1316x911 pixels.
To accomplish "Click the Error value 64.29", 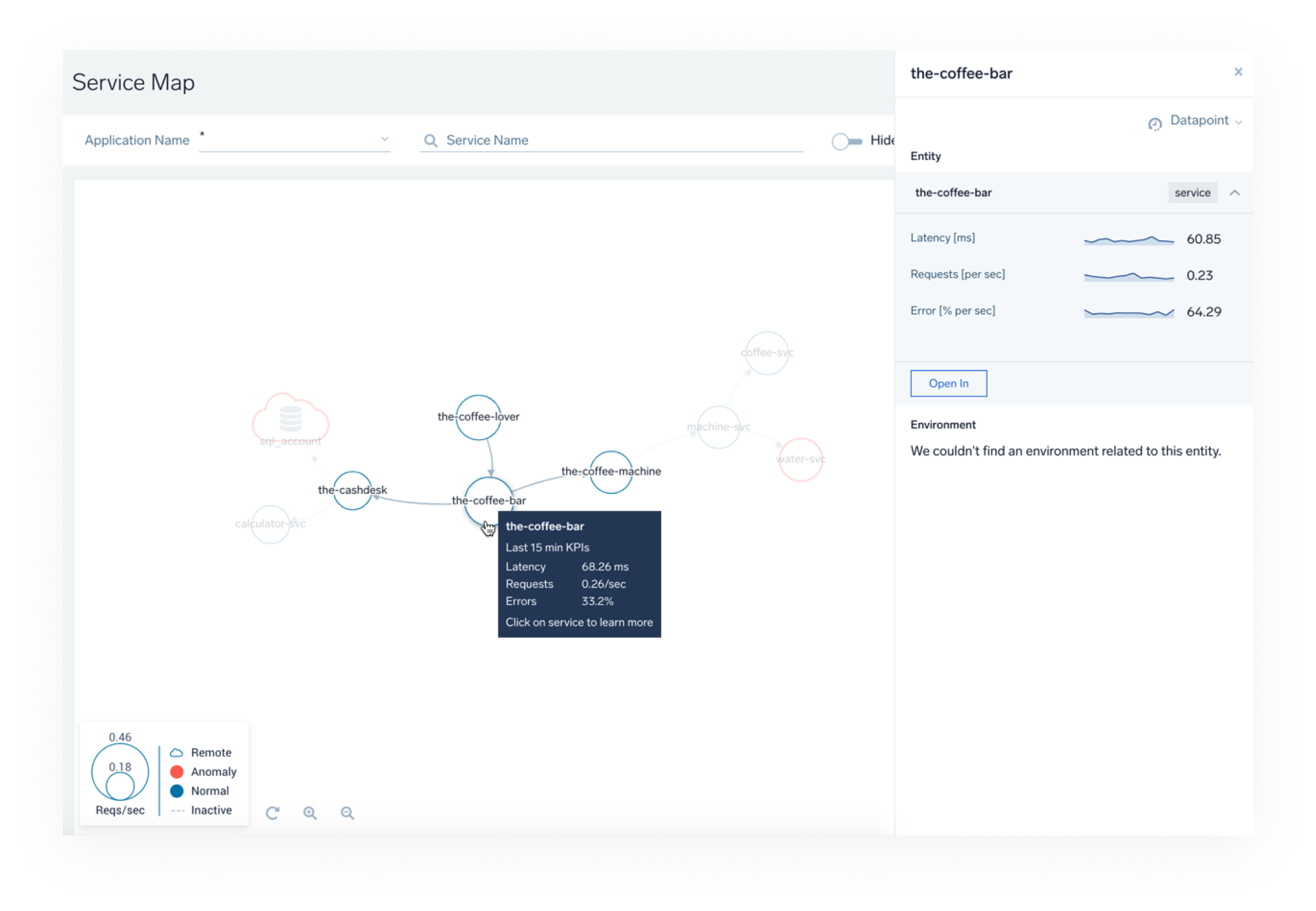I will pos(1204,312).
